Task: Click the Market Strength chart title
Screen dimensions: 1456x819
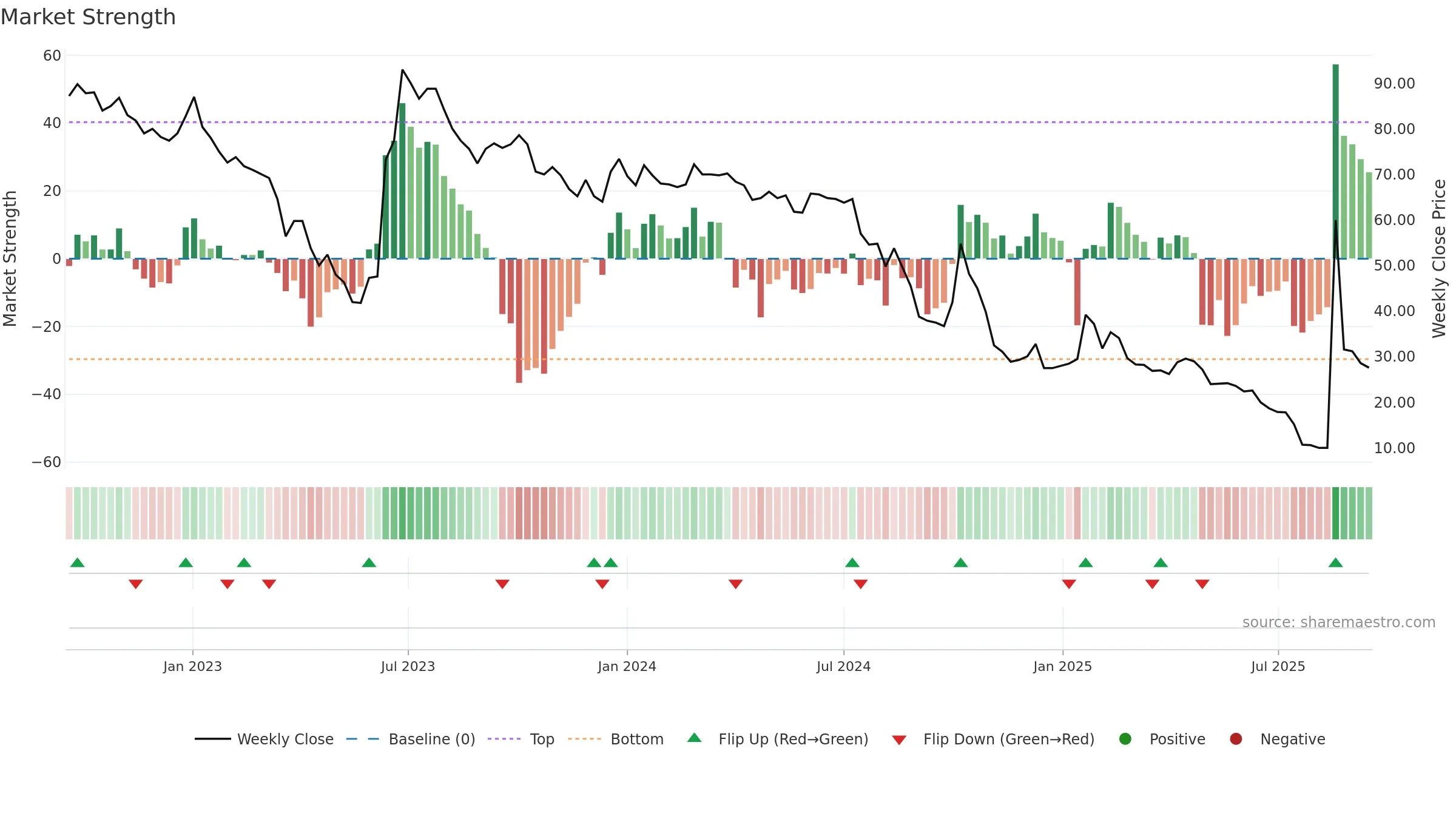Action: click(x=88, y=17)
